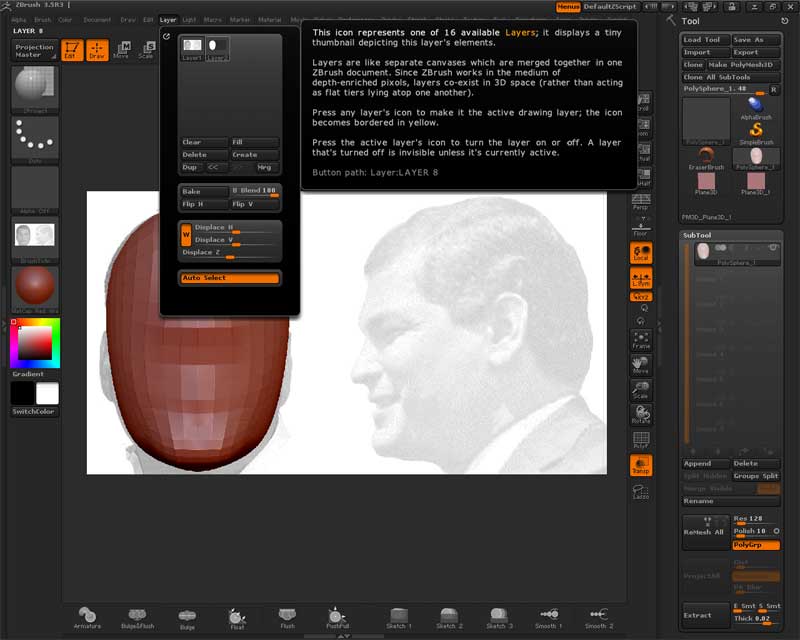Viewport: 800px width, 640px height.
Task: Collapse the SubTool section header
Action: pos(697,235)
